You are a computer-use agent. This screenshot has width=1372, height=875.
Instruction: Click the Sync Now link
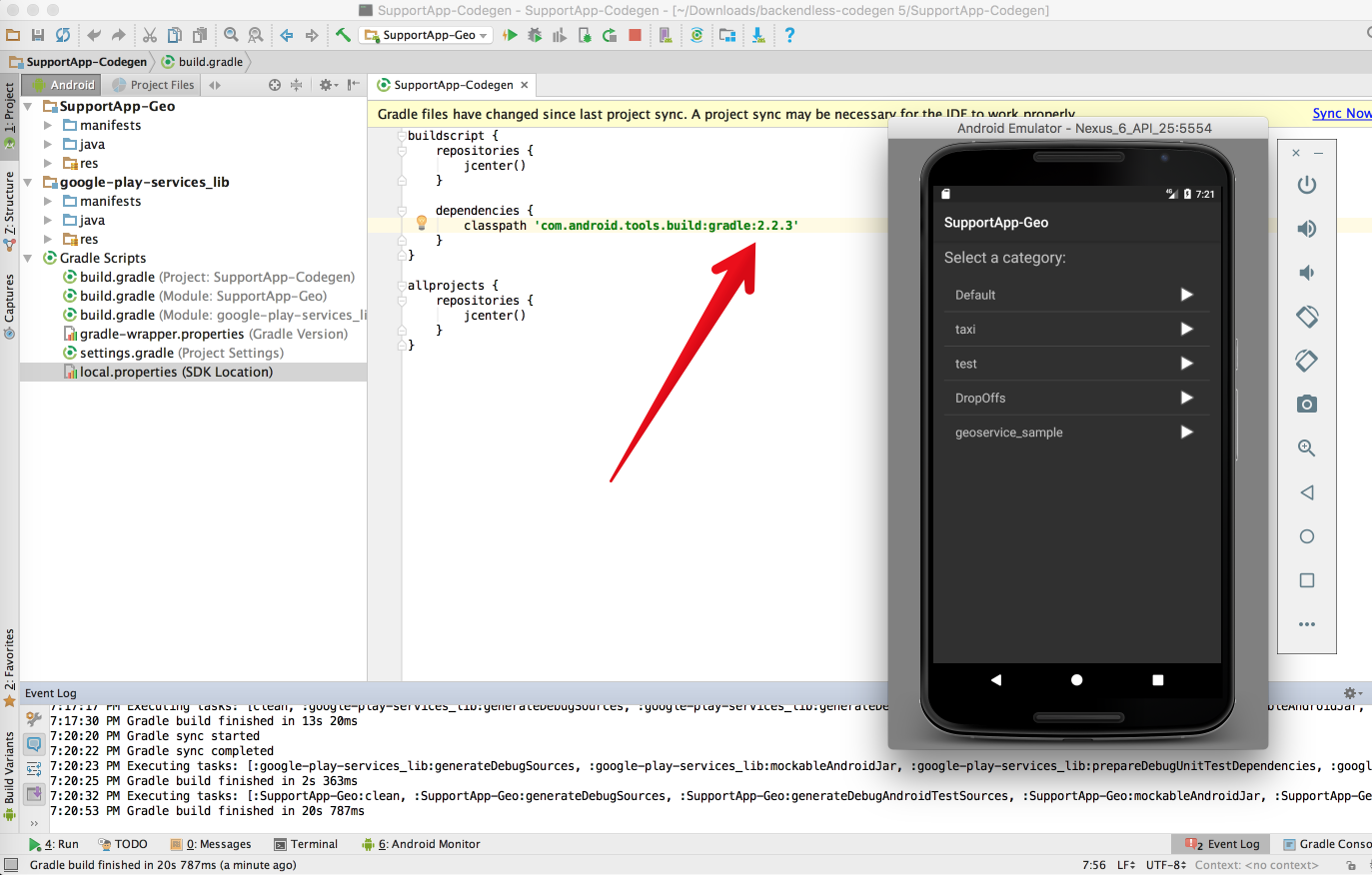[1341, 114]
